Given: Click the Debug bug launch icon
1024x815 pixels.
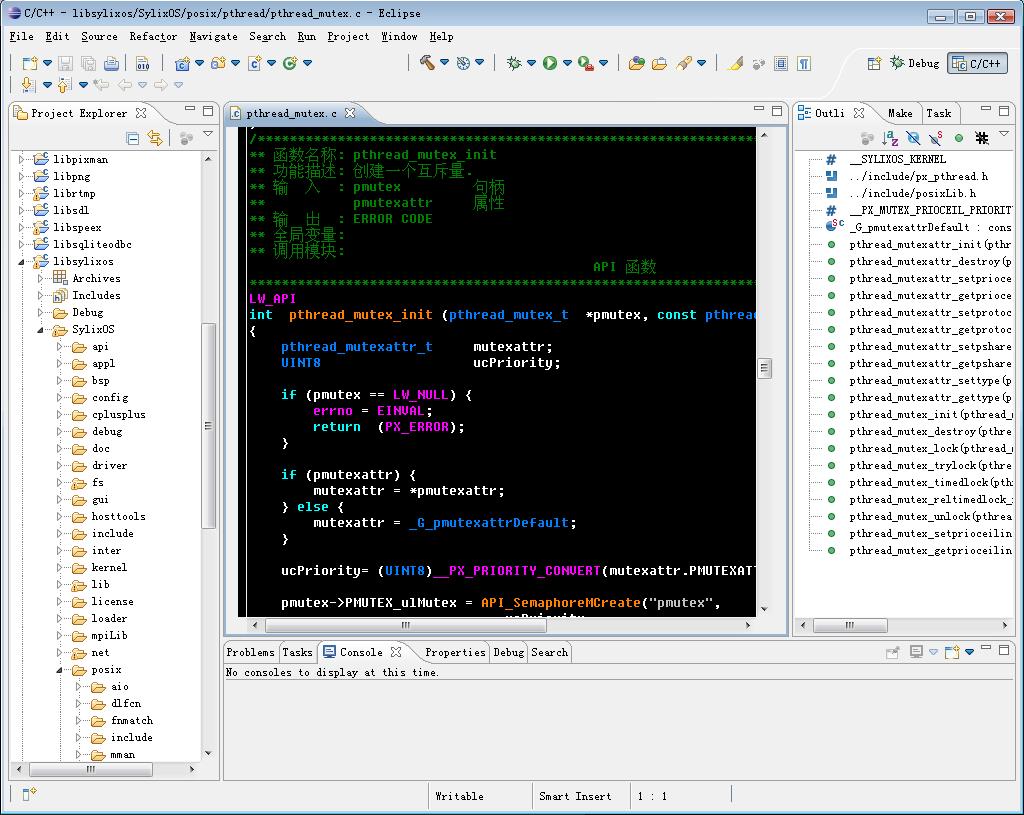Looking at the screenshot, I should 514,63.
